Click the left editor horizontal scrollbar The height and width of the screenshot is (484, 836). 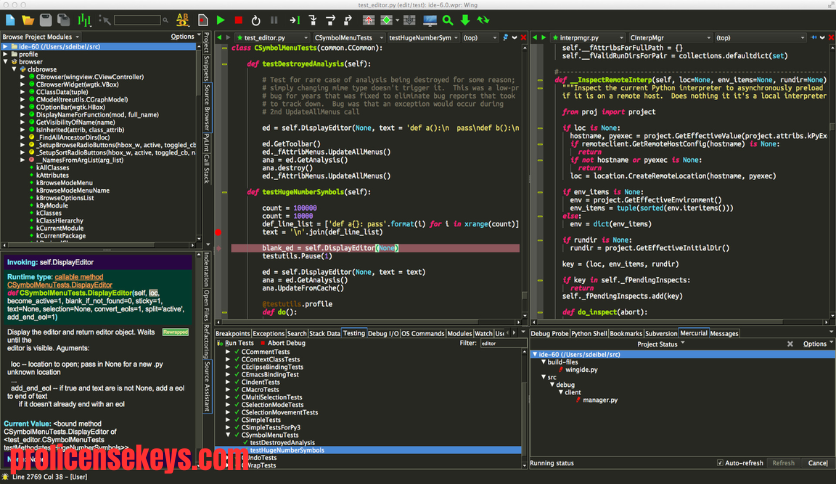point(368,322)
